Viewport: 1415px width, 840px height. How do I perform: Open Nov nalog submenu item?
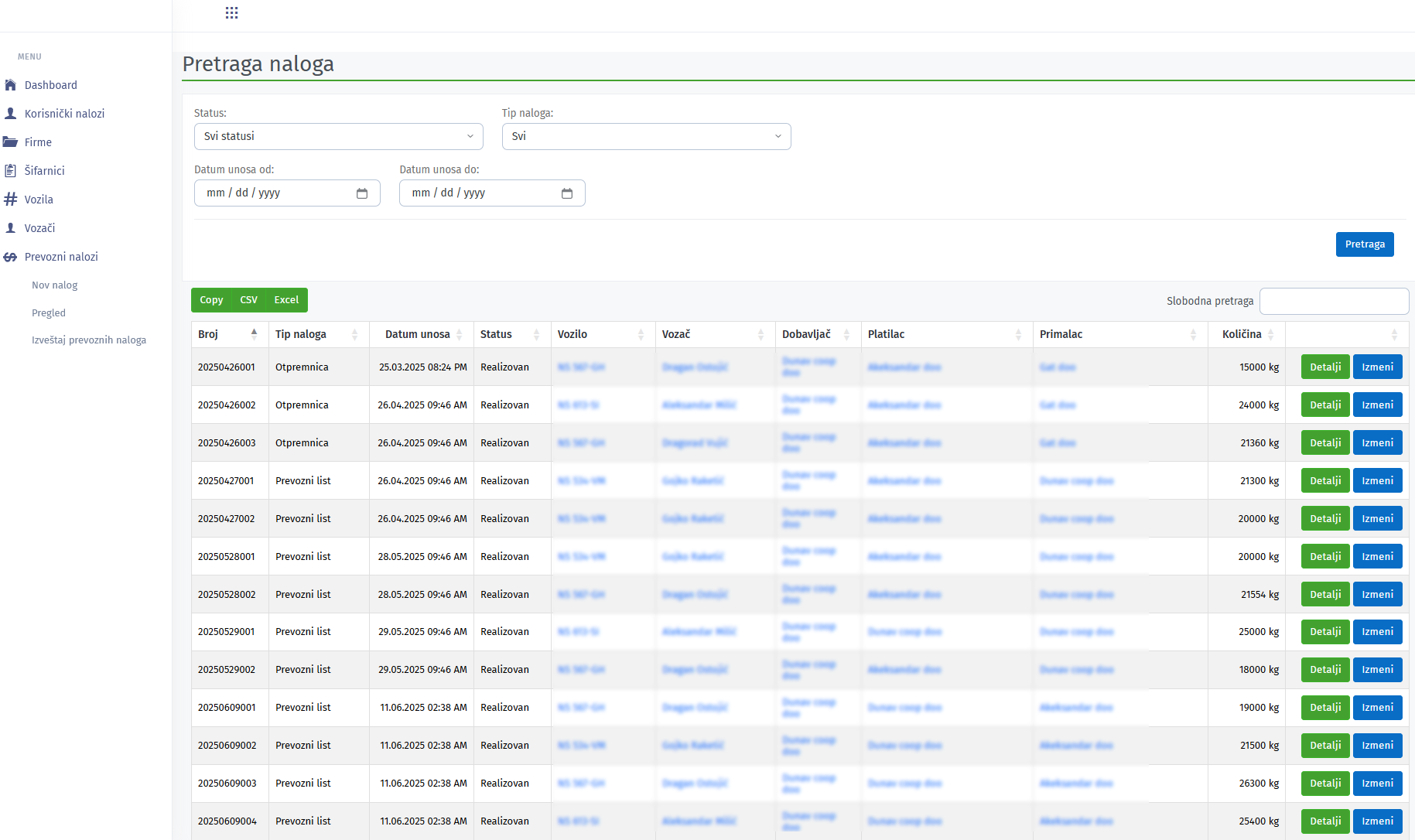(55, 285)
